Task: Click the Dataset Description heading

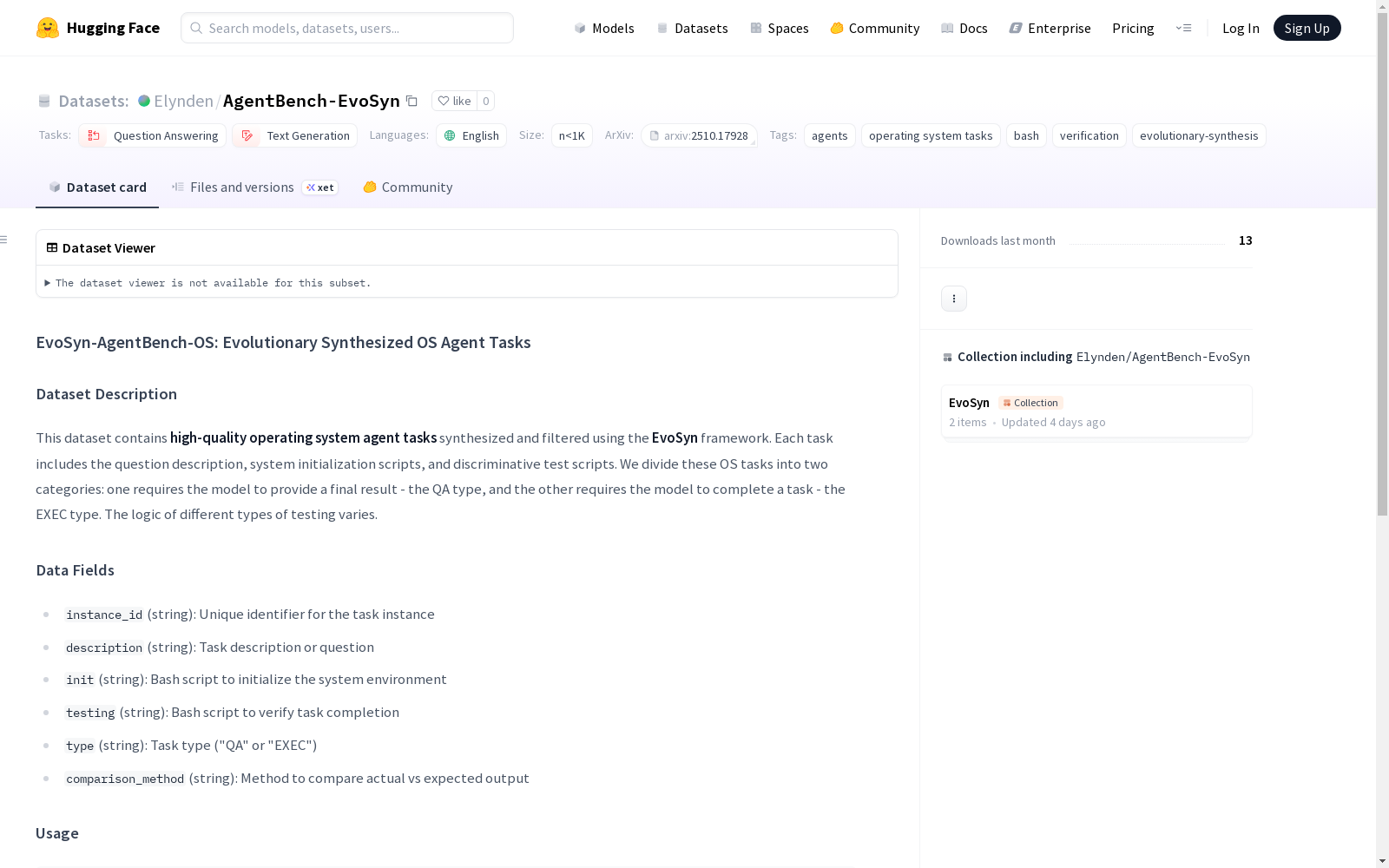Action: (107, 394)
